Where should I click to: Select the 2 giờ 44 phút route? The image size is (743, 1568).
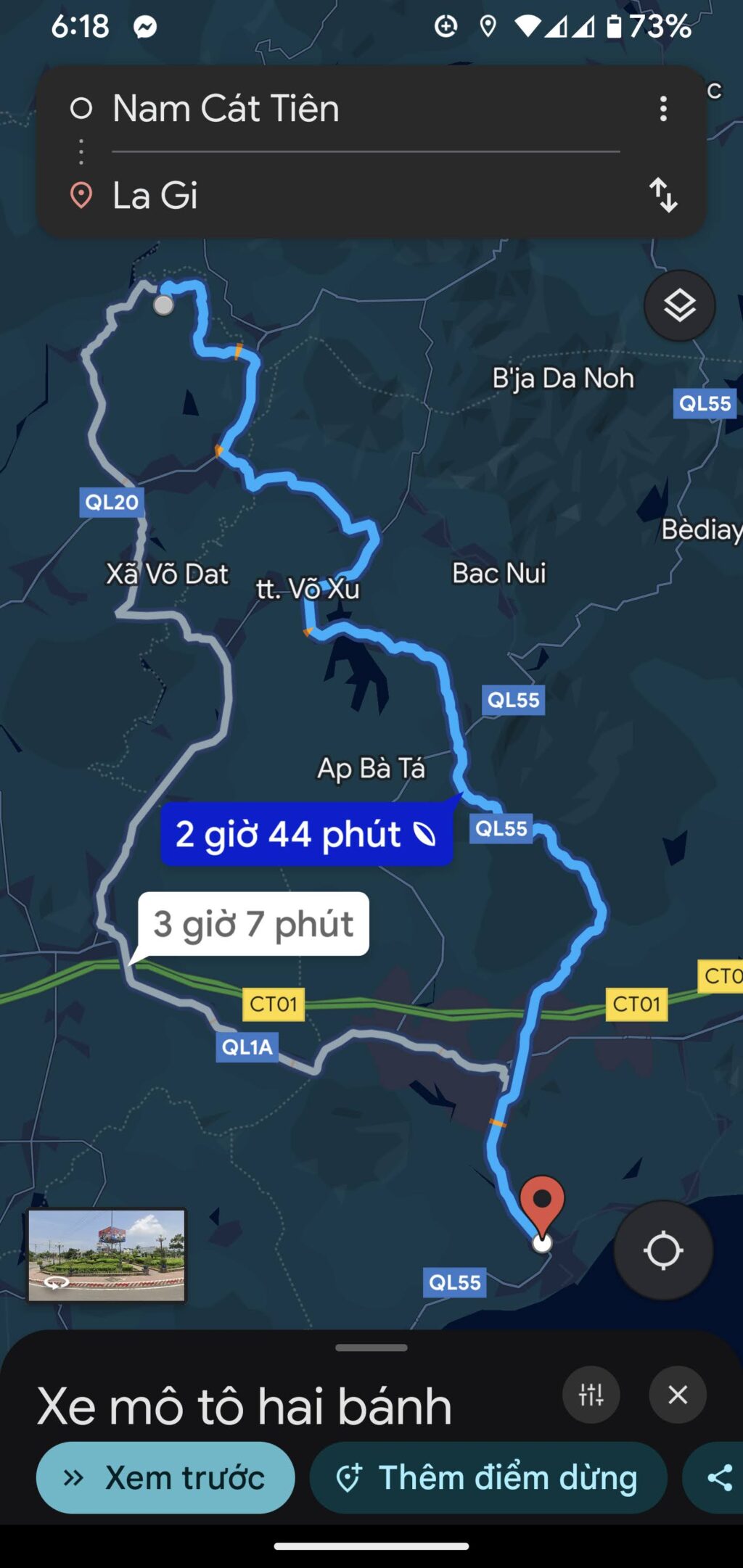(306, 834)
